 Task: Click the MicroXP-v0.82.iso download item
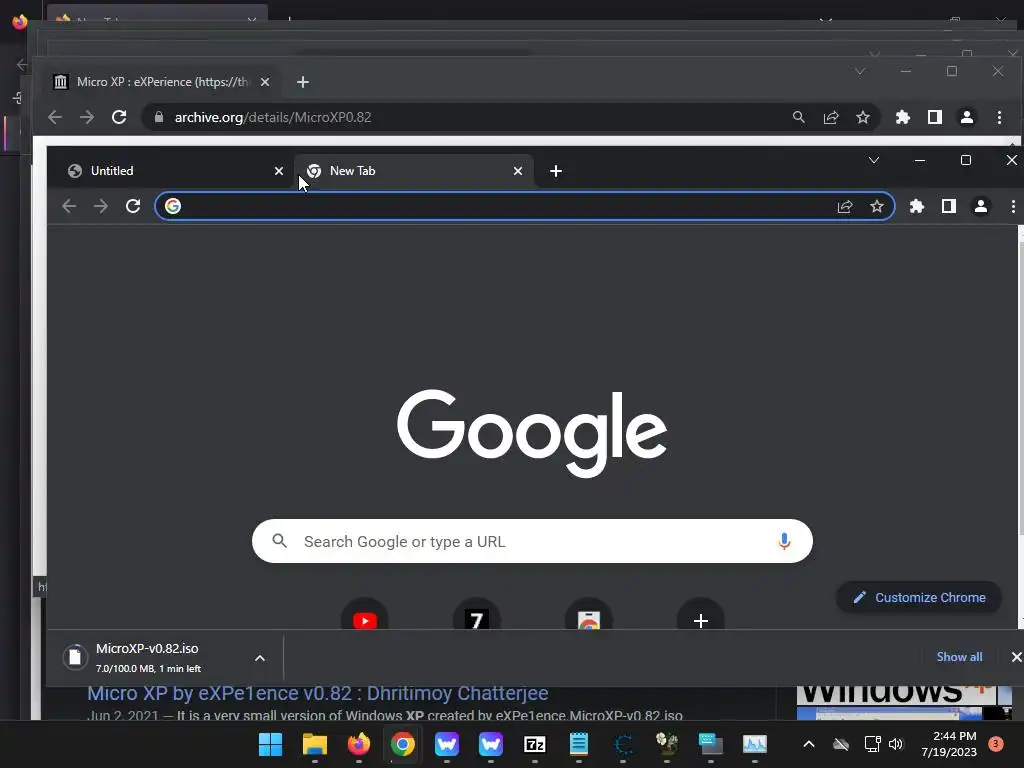(x=165, y=658)
